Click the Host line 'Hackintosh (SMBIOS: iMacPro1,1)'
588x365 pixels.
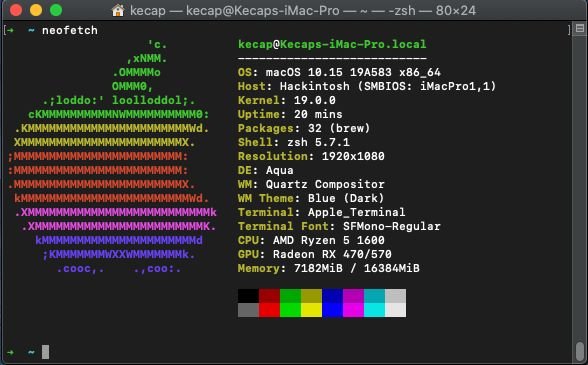pos(388,86)
